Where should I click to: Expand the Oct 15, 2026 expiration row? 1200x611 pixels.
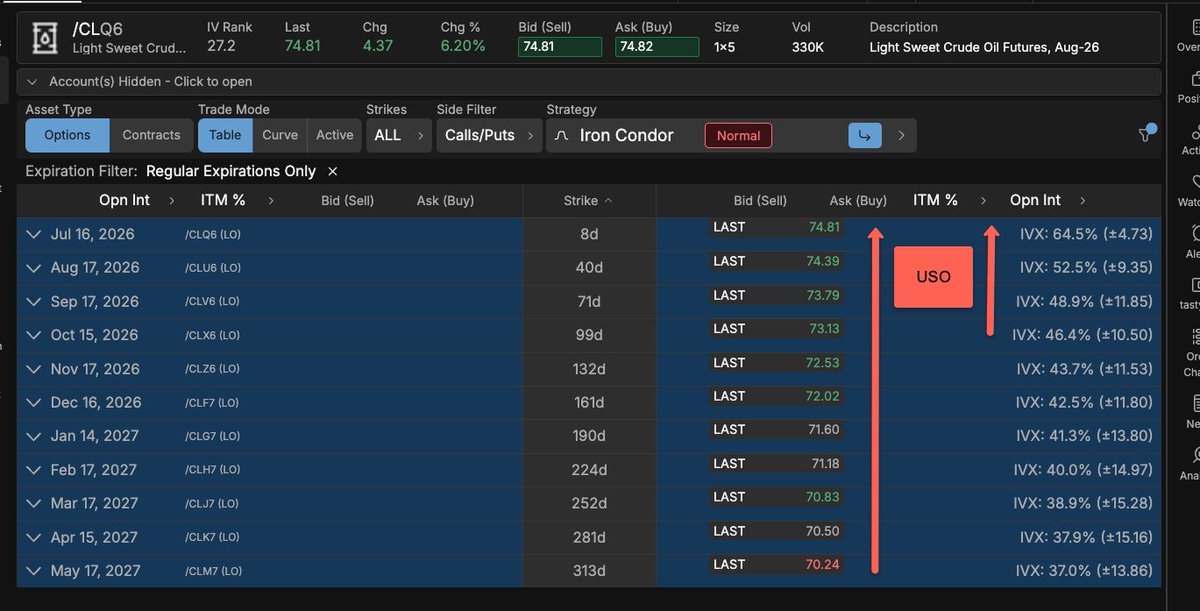click(x=34, y=335)
